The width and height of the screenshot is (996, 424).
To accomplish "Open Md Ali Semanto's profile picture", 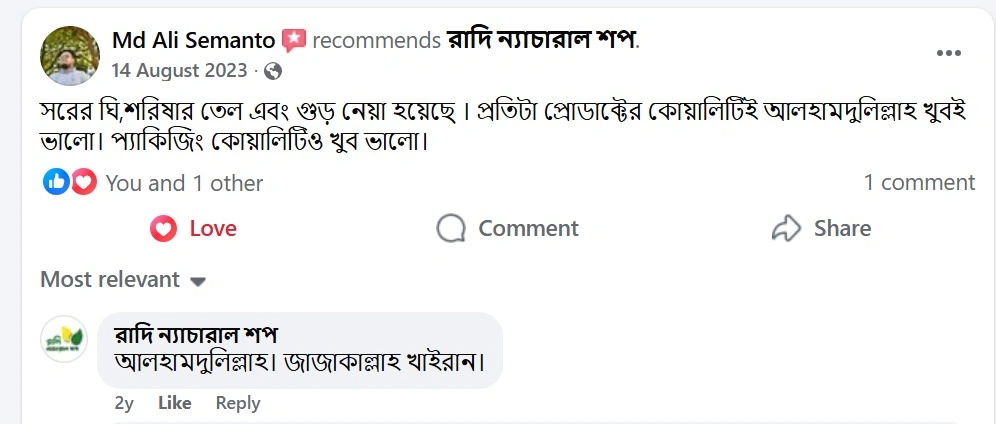I will (69, 56).
